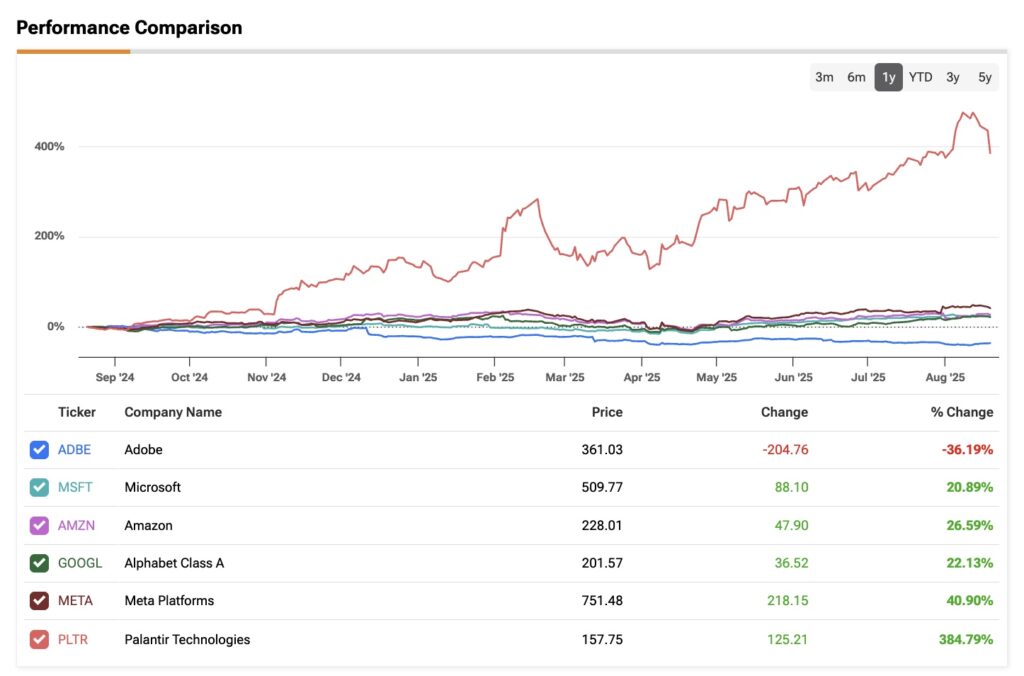Image resolution: width=1024 pixels, height=676 pixels.
Task: Select the company name Alphabet Class A
Action: point(174,563)
